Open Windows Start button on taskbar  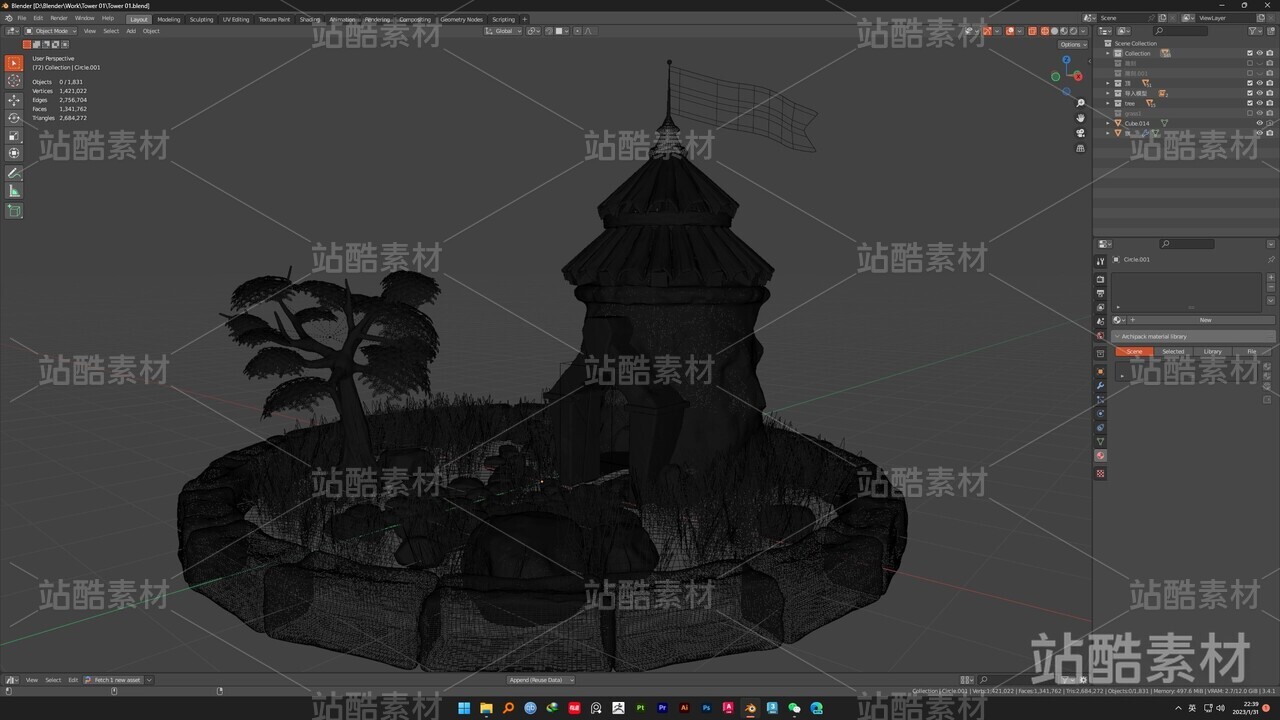click(x=464, y=708)
